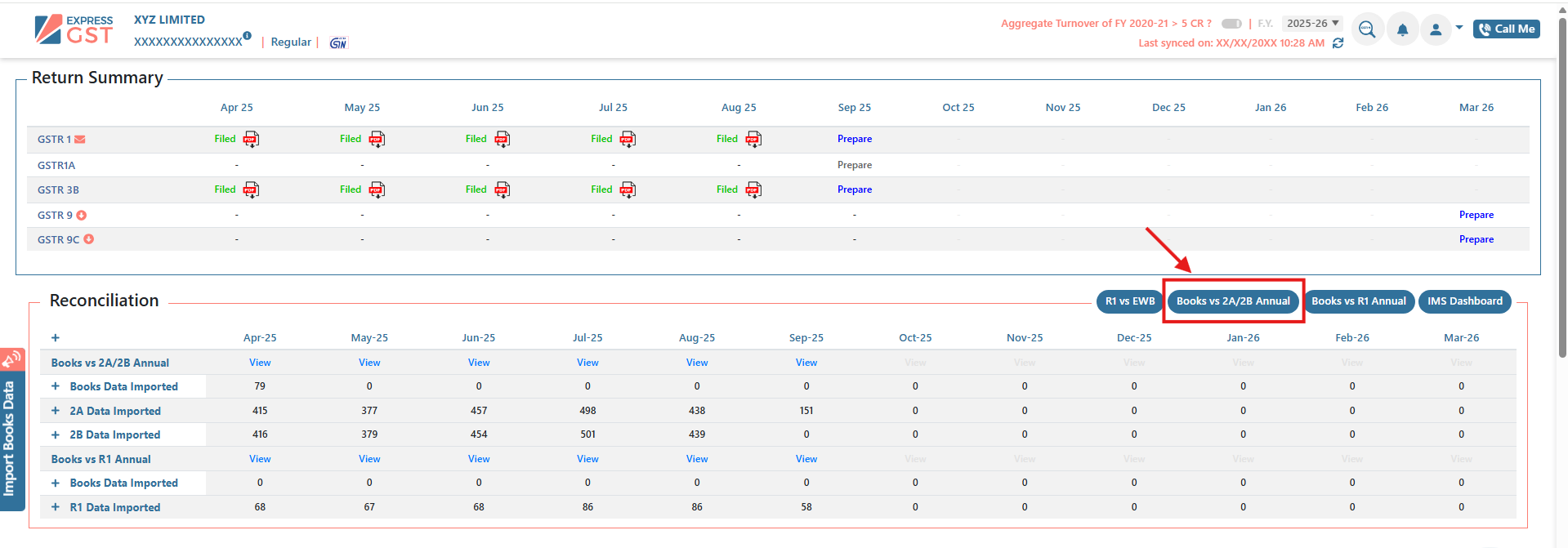Click the GSTN portal logo icon
Image resolution: width=1568 pixels, height=548 pixels.
point(338,43)
